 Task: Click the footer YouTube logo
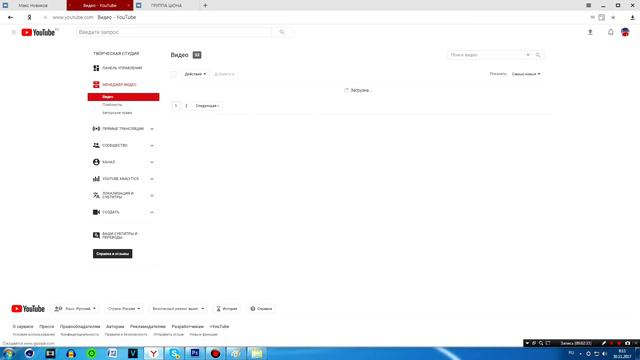[x=28, y=309]
